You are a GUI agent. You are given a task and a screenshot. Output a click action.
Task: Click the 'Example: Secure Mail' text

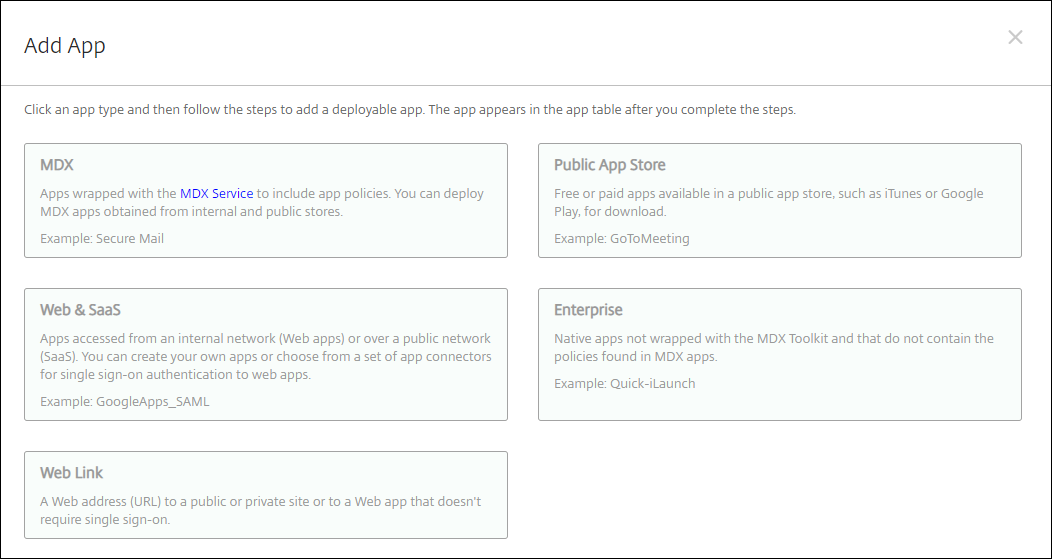click(102, 239)
